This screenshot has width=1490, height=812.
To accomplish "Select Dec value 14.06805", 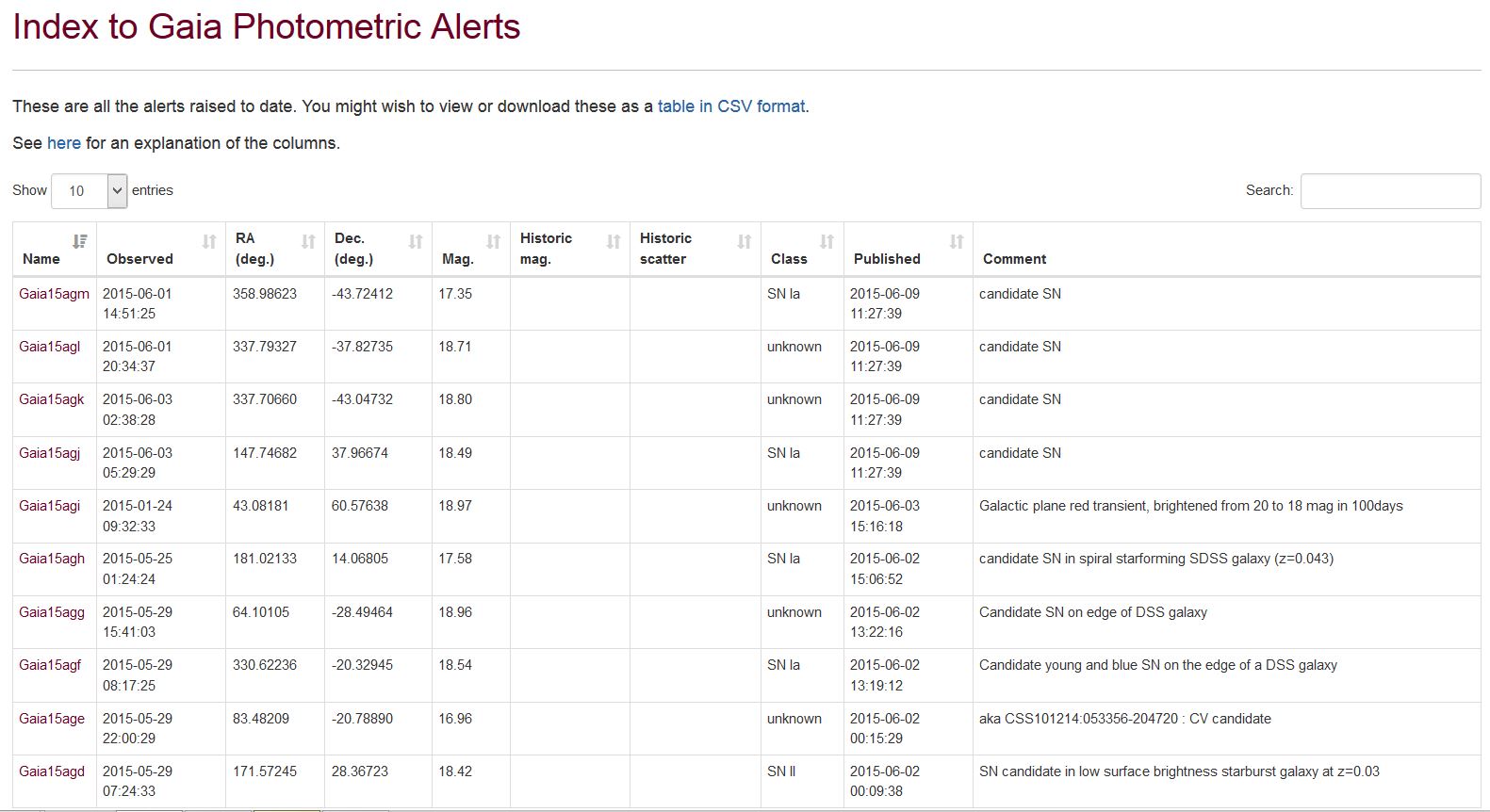I will pos(359,559).
